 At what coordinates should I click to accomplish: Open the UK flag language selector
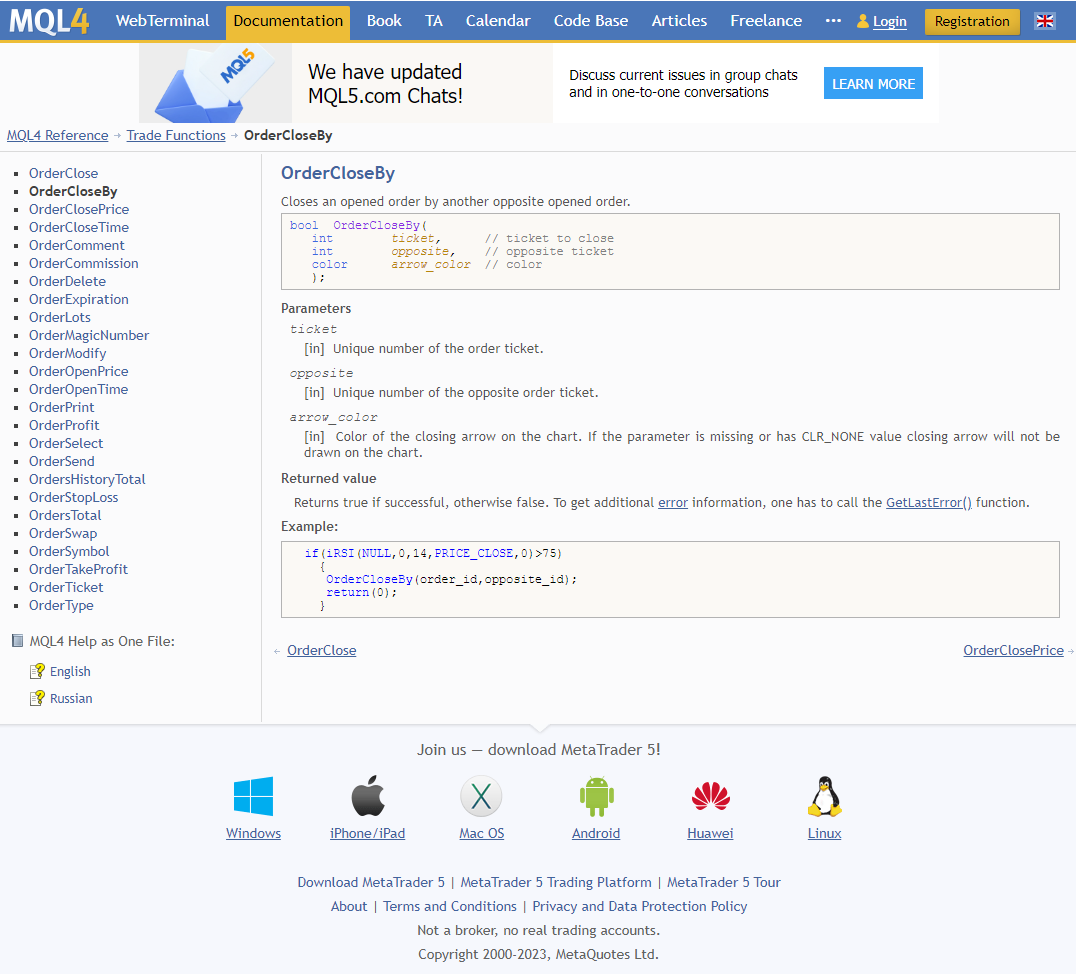point(1044,21)
